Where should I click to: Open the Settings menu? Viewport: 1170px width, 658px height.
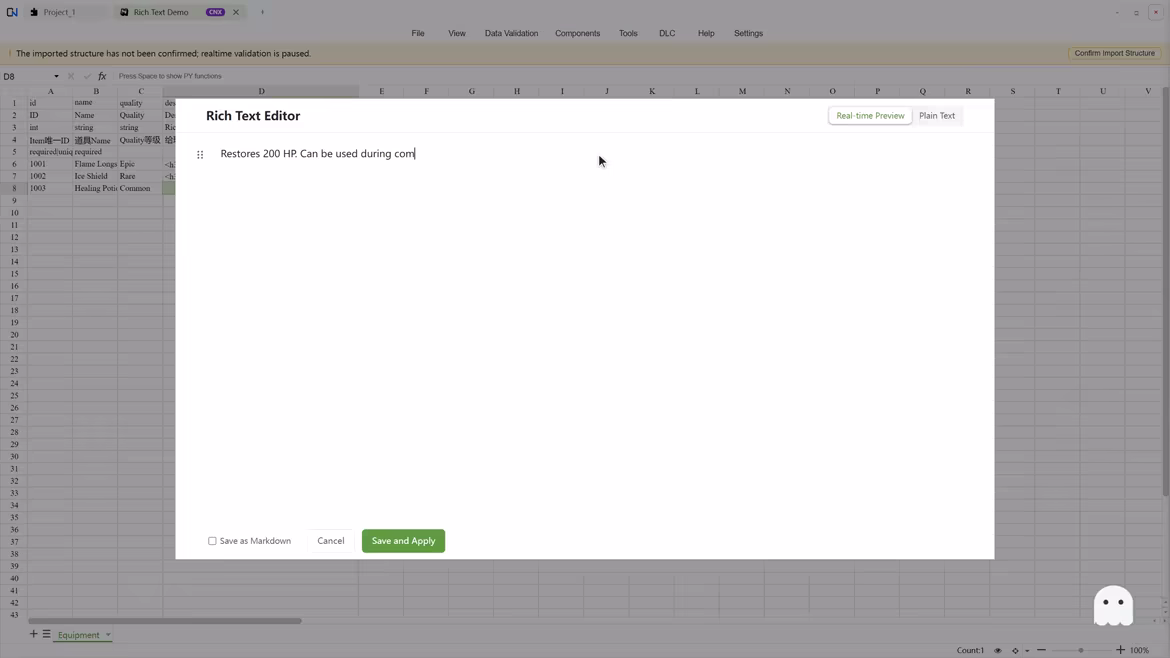point(748,34)
